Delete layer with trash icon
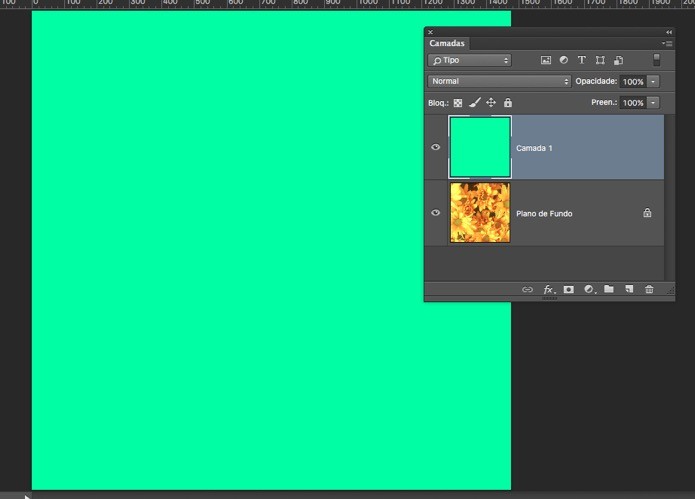 coord(649,289)
